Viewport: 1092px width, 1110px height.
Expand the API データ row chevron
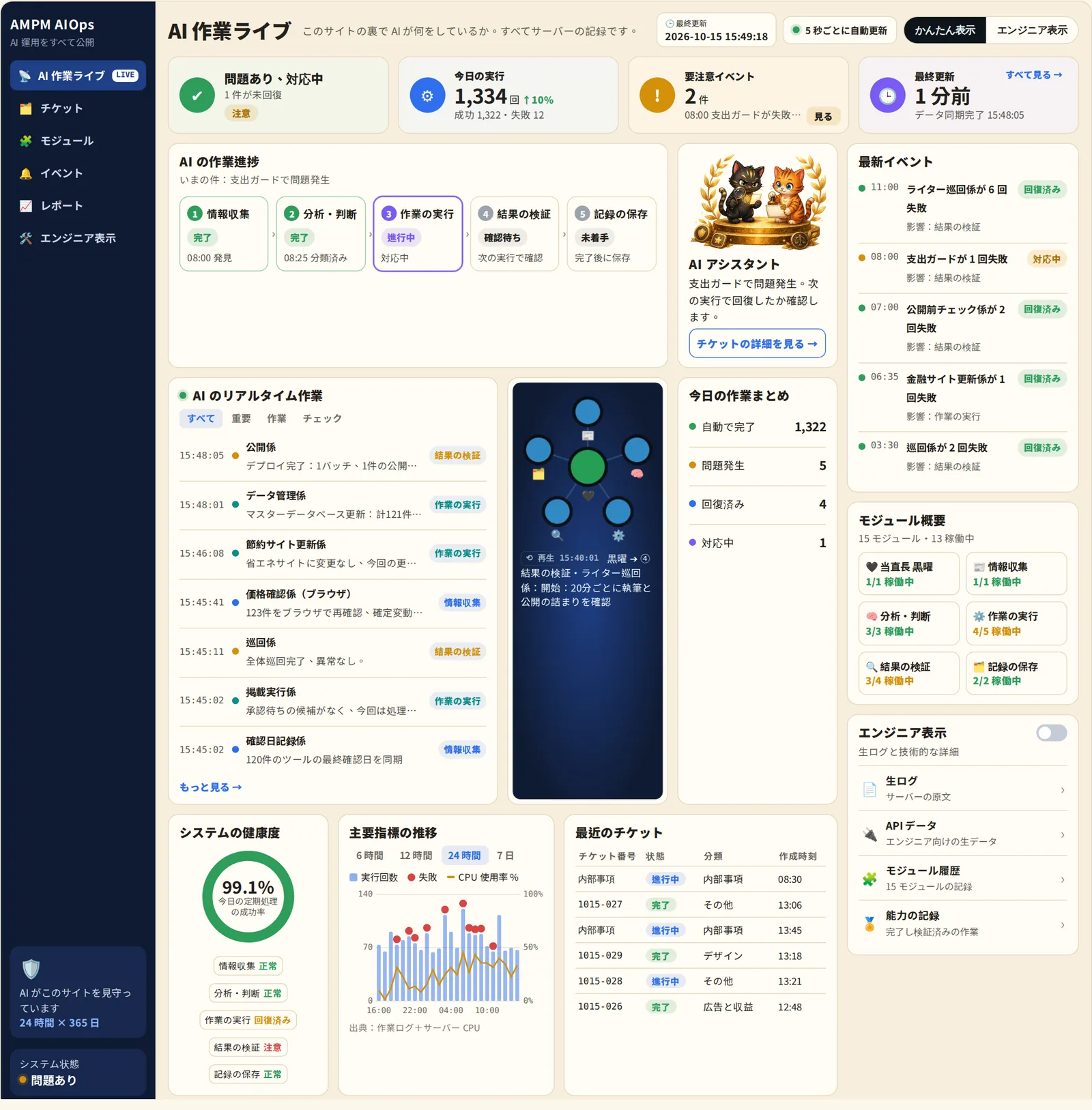(x=1063, y=834)
